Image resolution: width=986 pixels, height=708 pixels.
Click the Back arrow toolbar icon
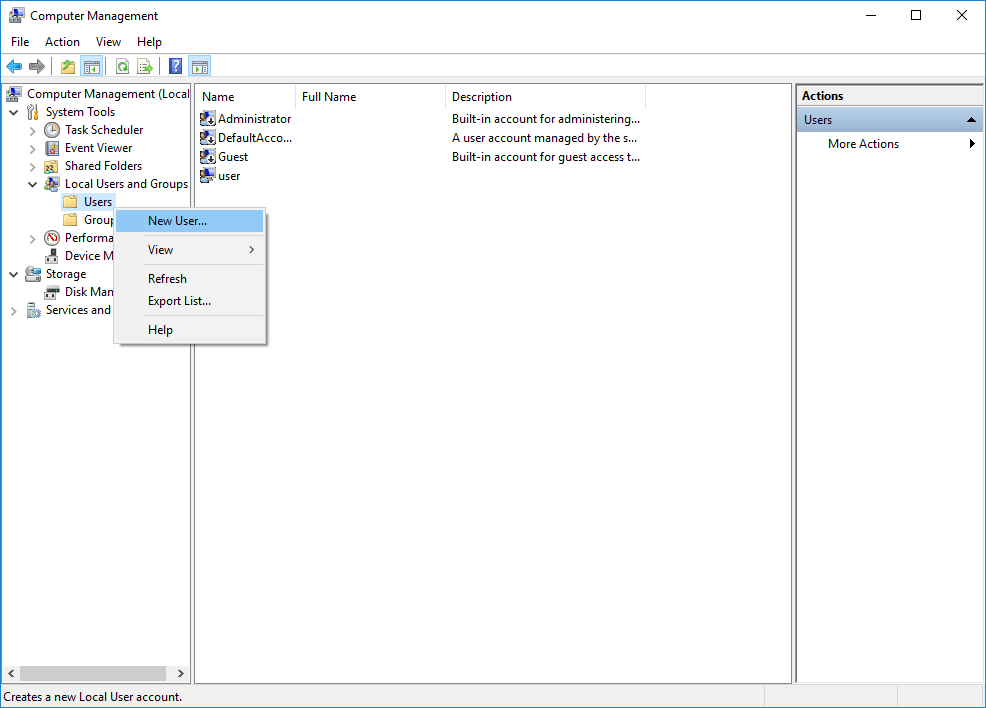(x=14, y=66)
